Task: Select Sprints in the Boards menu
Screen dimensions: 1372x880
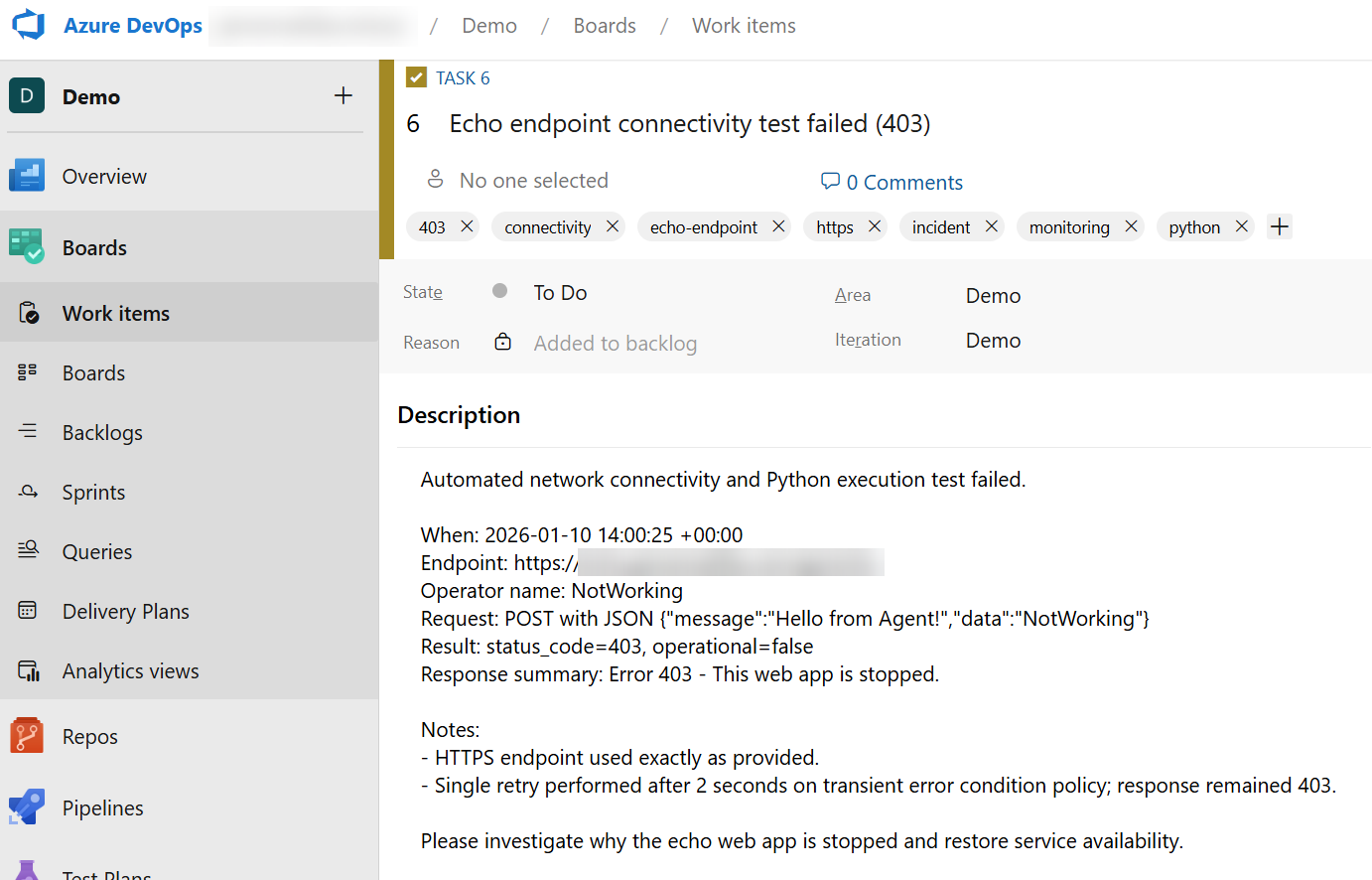Action: tap(93, 493)
